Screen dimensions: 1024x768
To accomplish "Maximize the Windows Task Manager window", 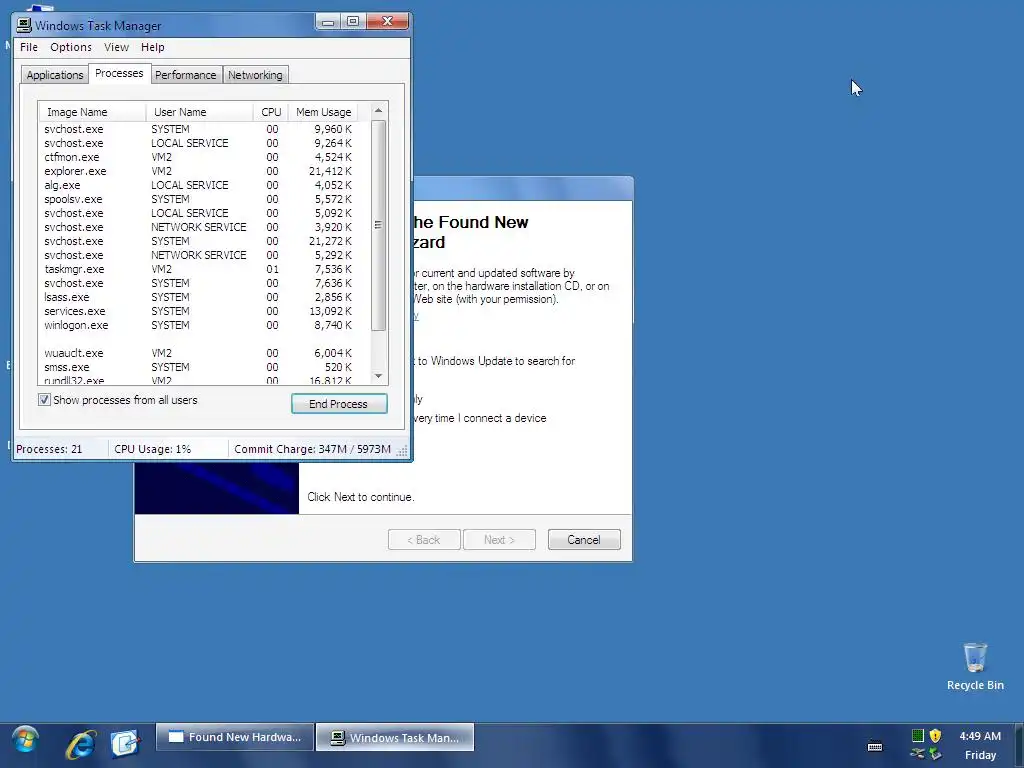I will coord(353,22).
